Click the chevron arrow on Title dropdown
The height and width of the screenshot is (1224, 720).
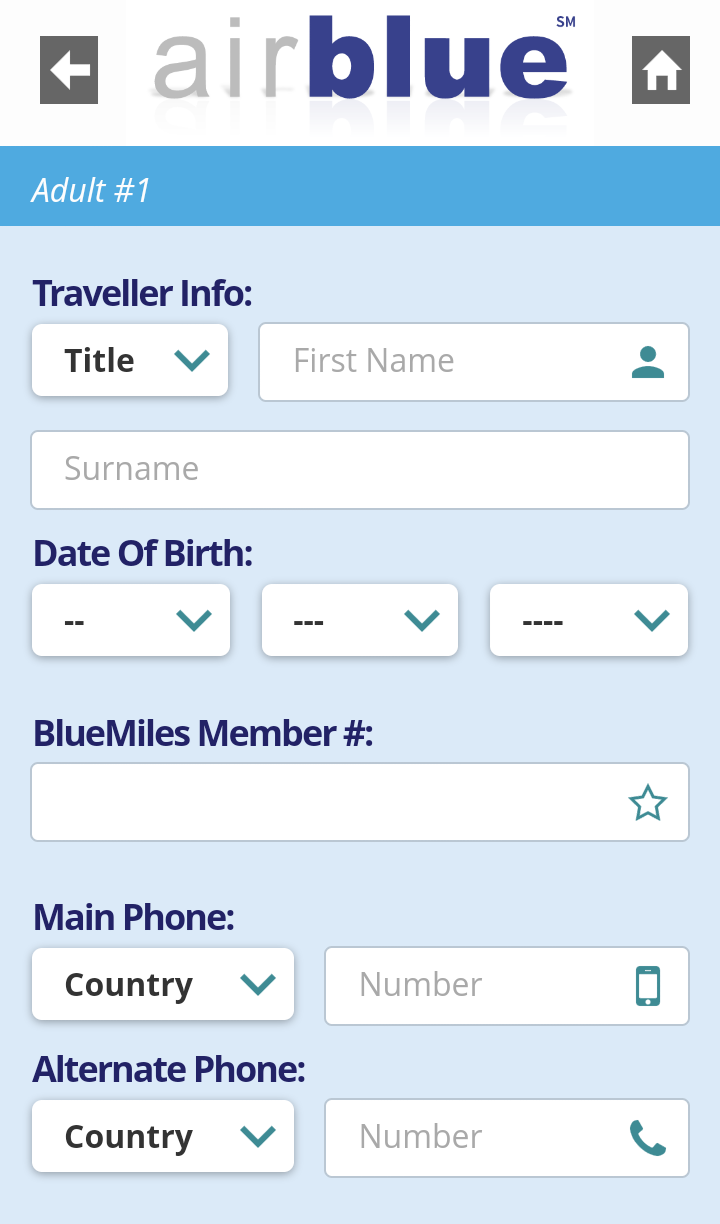click(192, 360)
